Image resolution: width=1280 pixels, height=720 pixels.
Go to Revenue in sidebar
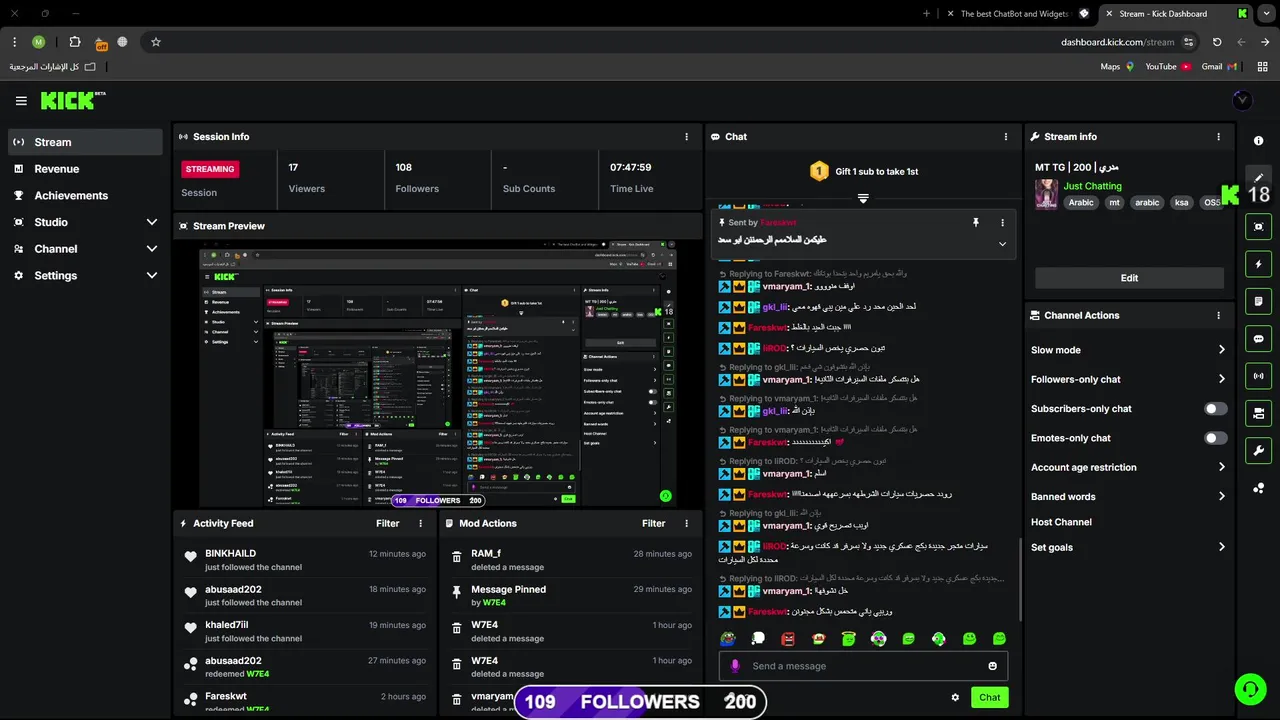[86, 169]
